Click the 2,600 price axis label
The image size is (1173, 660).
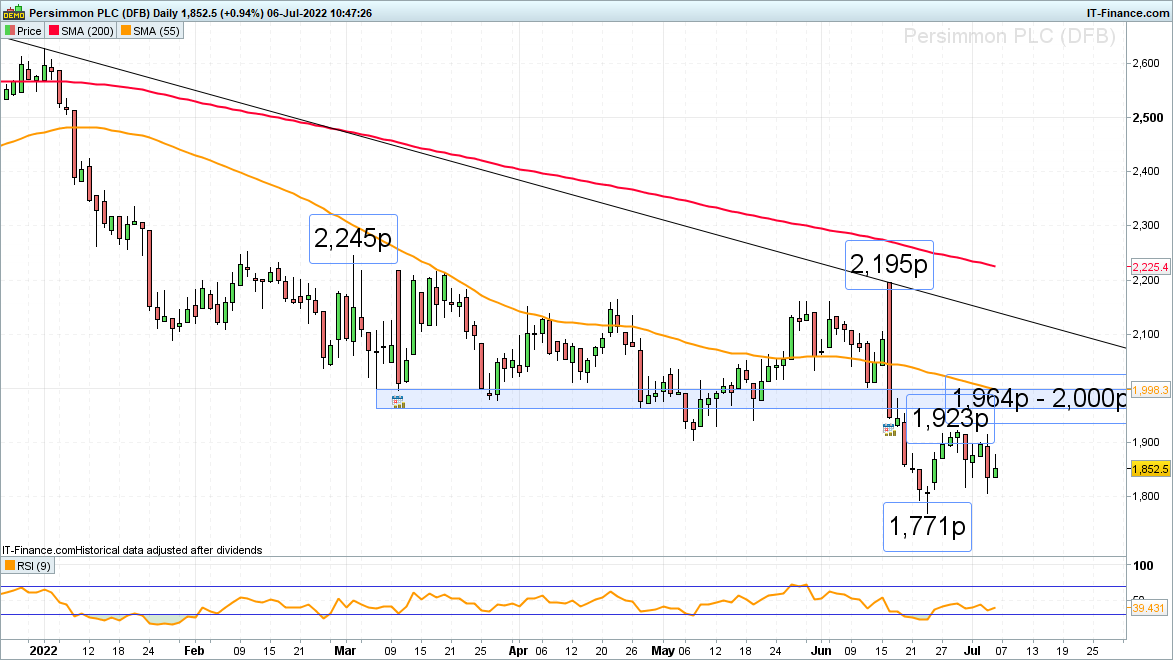point(1146,64)
